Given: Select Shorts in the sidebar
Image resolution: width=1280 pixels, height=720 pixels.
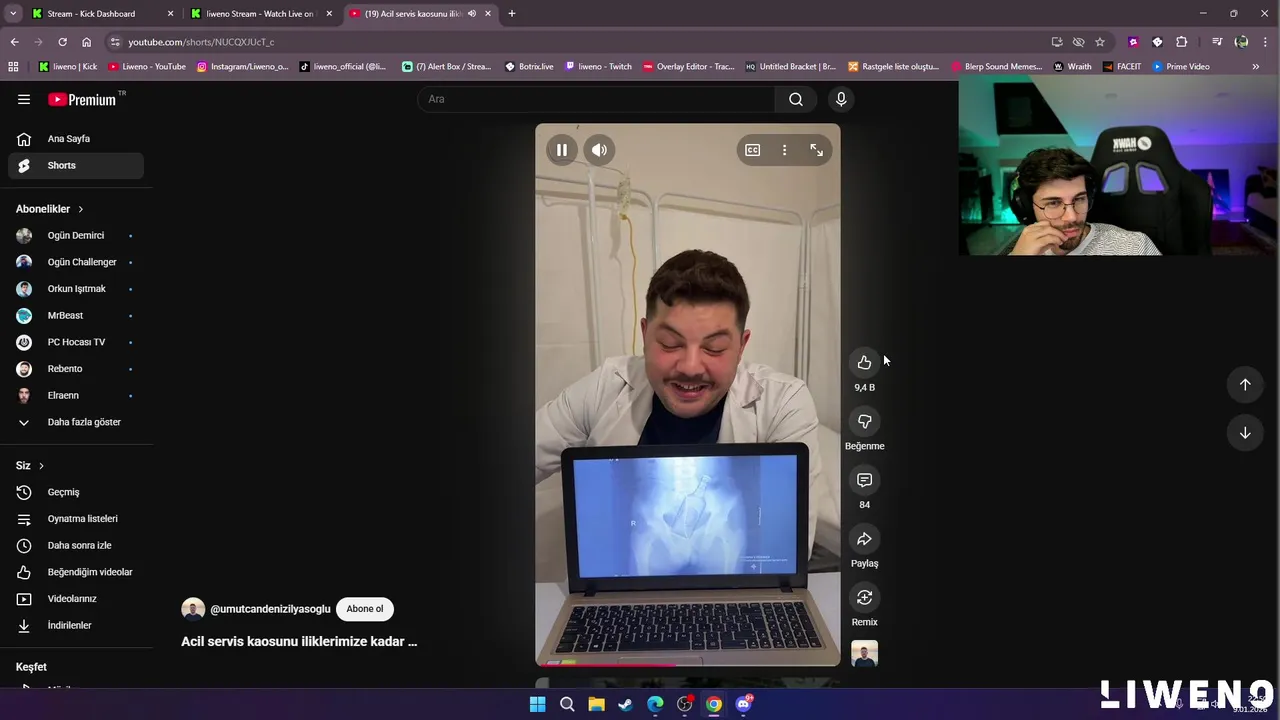Looking at the screenshot, I should pyautogui.click(x=76, y=165).
